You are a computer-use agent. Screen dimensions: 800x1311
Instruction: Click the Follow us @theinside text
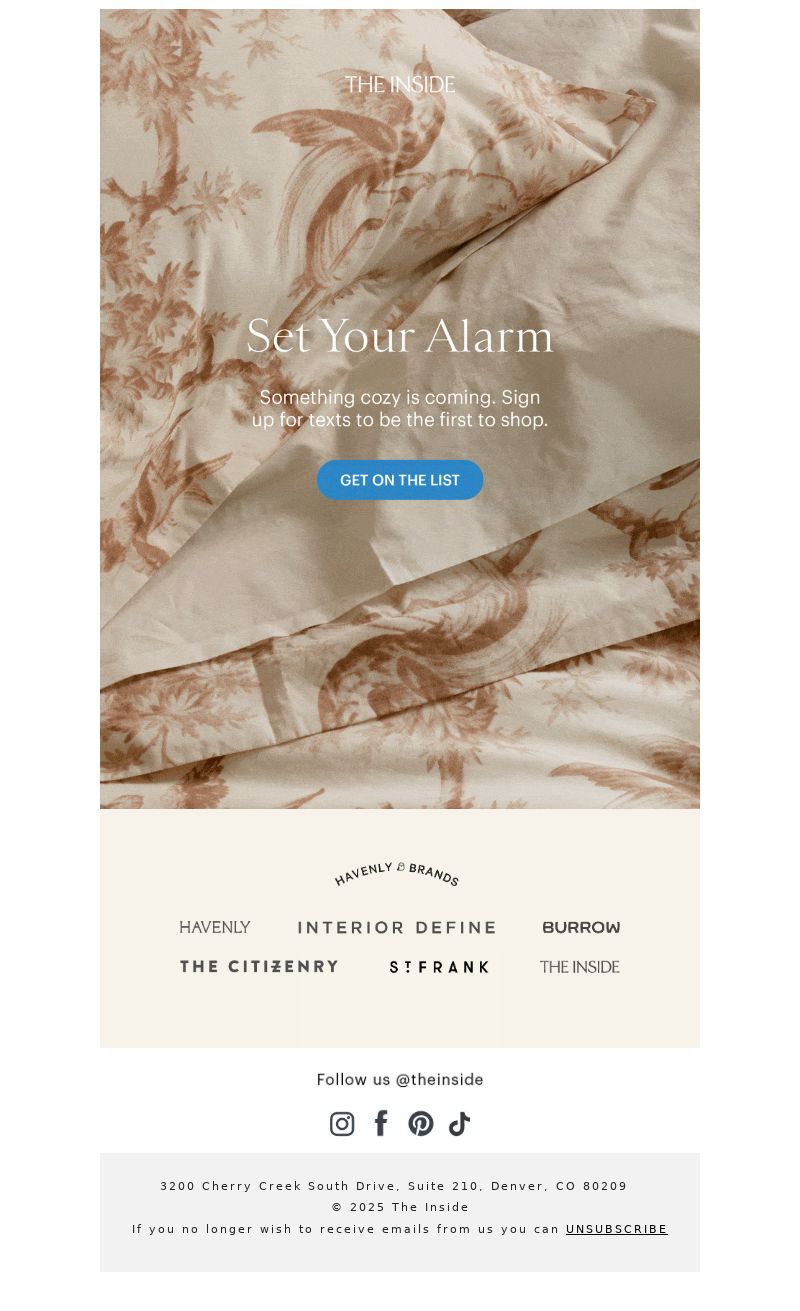[x=400, y=1080]
